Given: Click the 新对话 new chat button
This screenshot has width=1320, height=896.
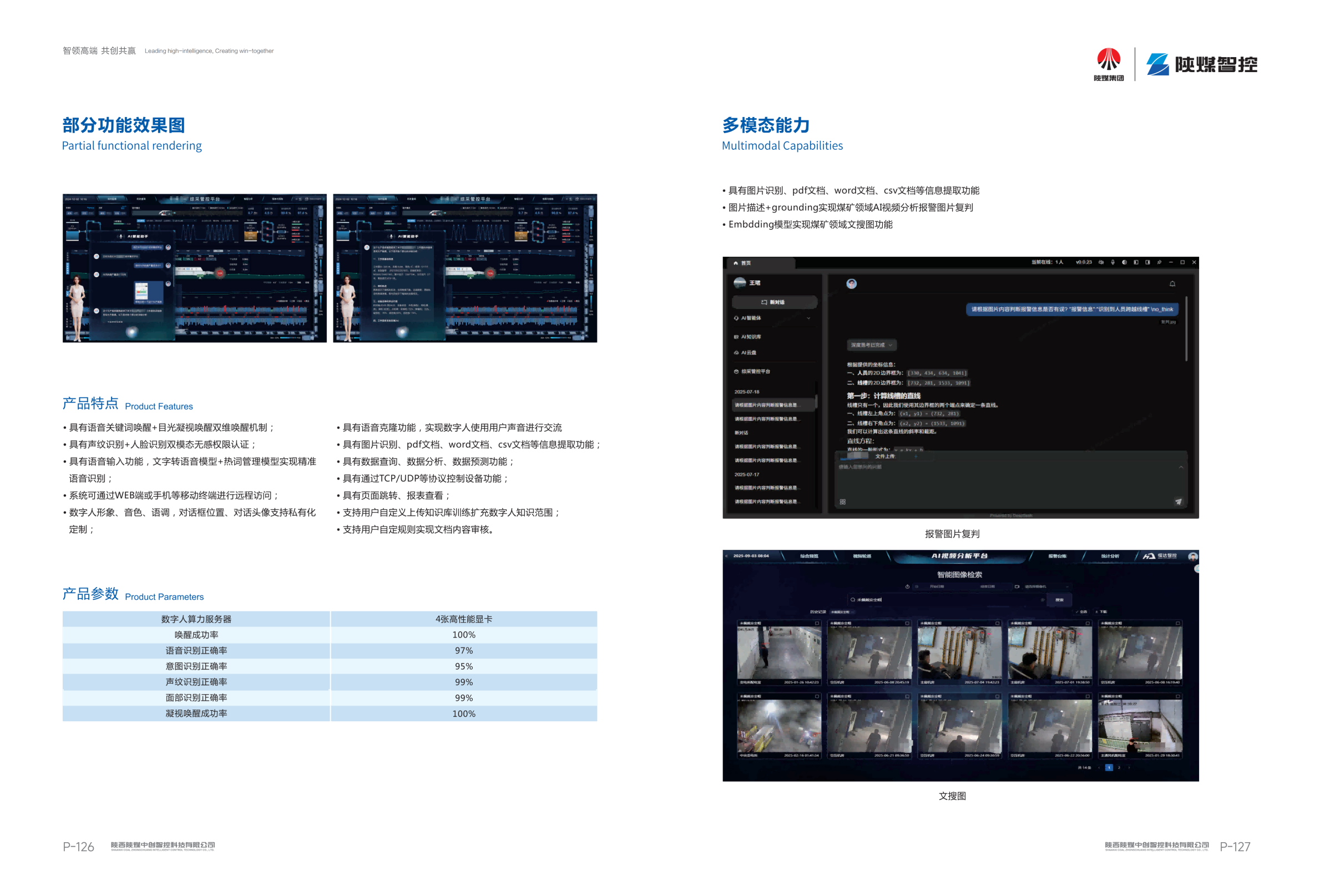Looking at the screenshot, I should click(x=773, y=302).
